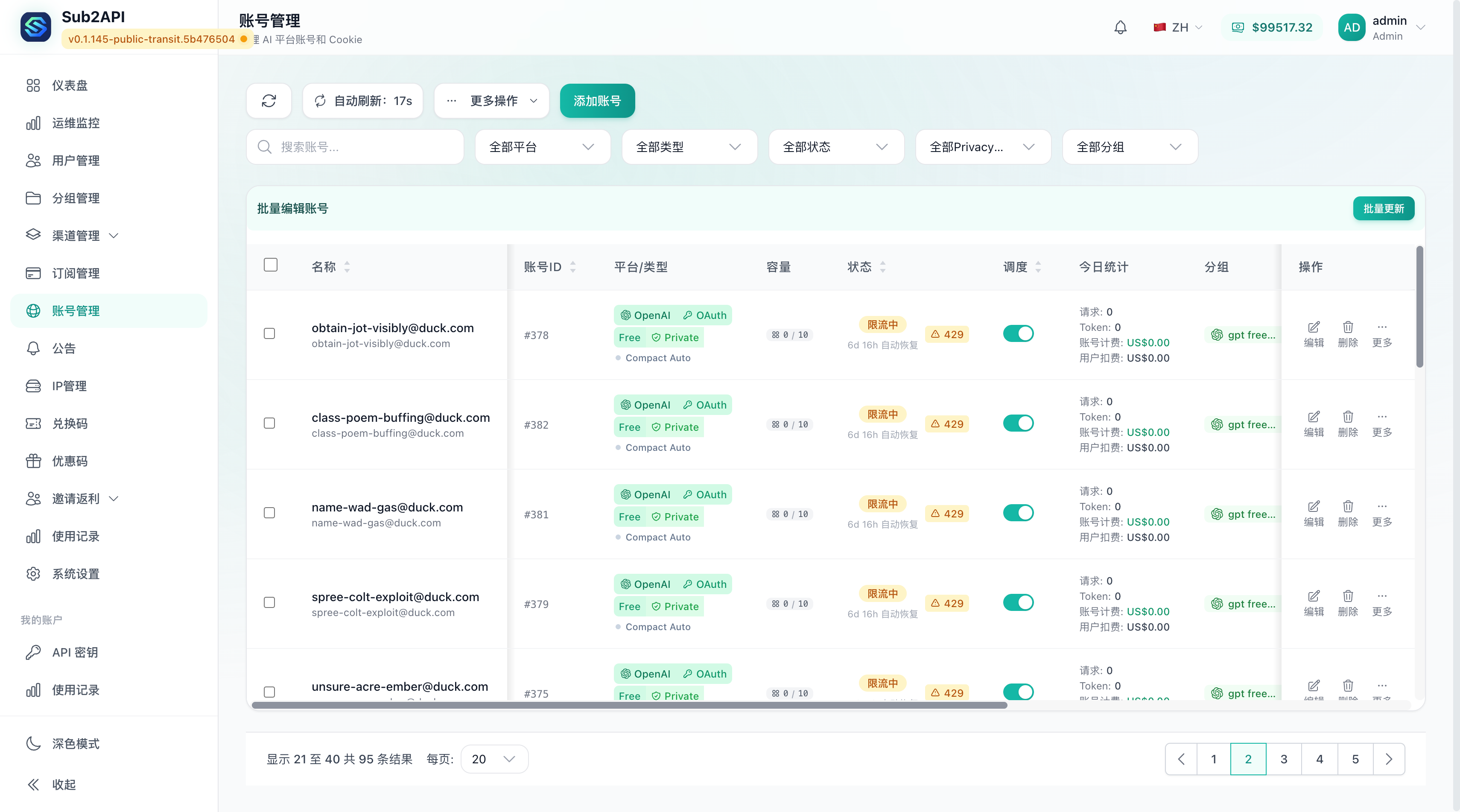
Task: Click the 添加账号 button
Action: [x=597, y=101]
